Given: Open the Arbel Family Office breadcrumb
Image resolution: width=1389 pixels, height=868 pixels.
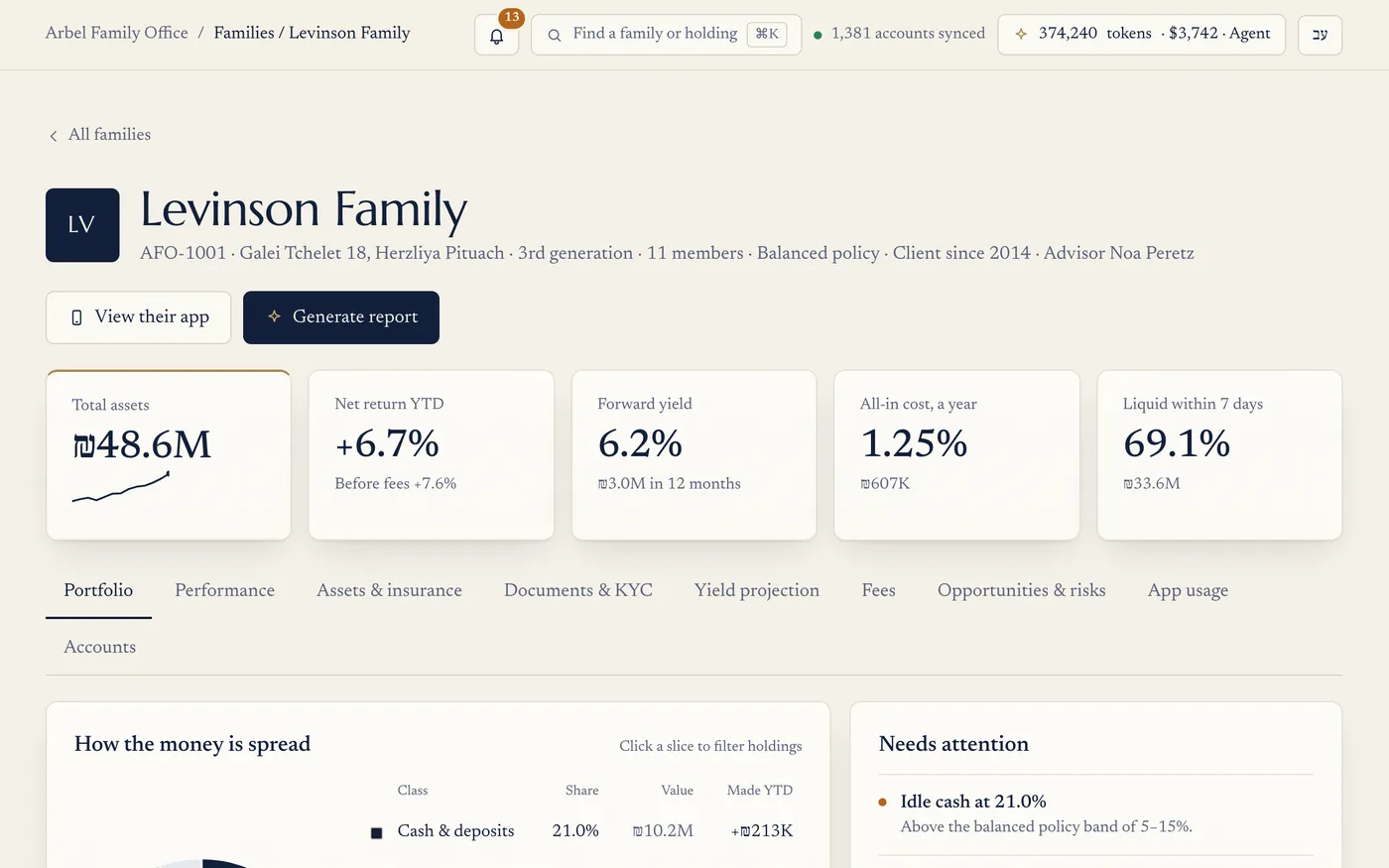Looking at the screenshot, I should pyautogui.click(x=117, y=33).
